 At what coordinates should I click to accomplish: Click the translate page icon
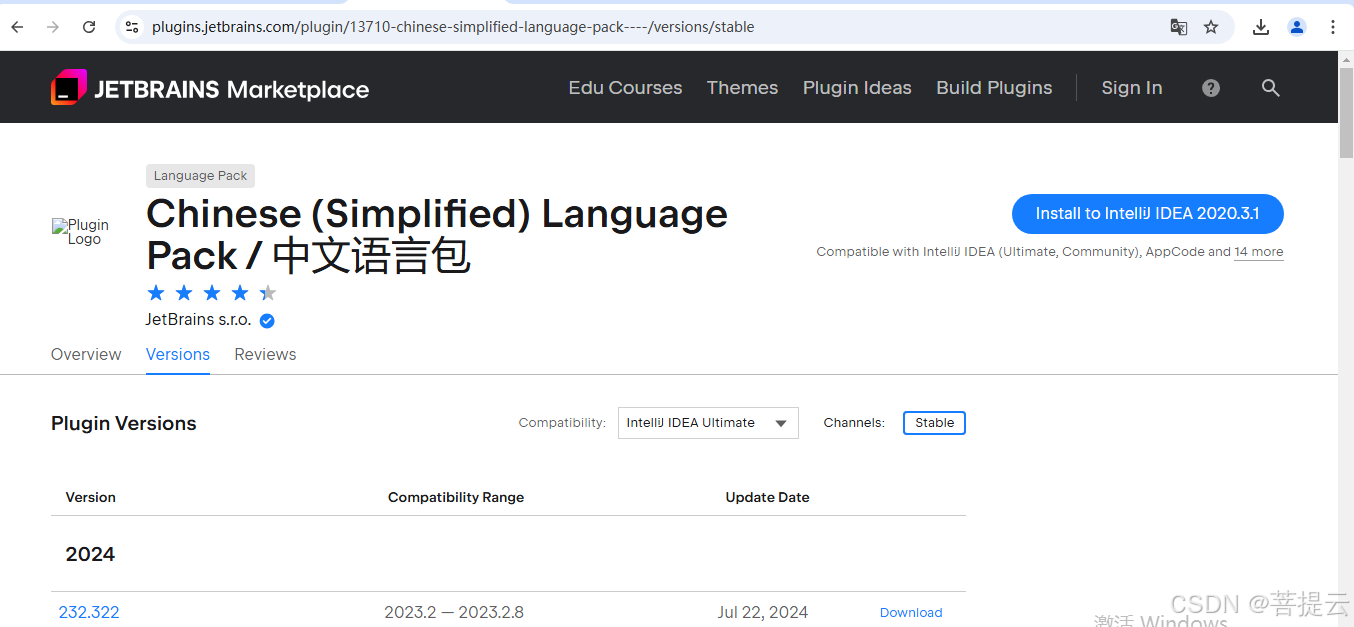click(1179, 27)
